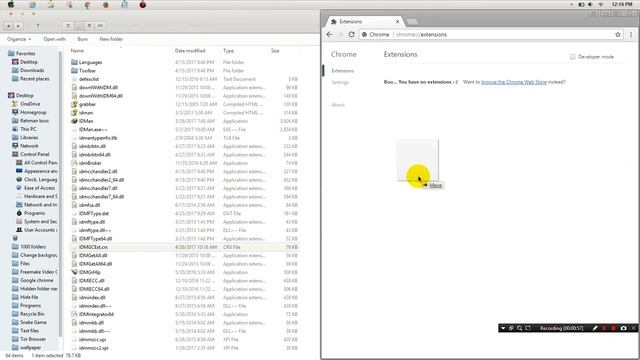Select the defexclist text document
The image size is (640, 360).
click(89, 79)
